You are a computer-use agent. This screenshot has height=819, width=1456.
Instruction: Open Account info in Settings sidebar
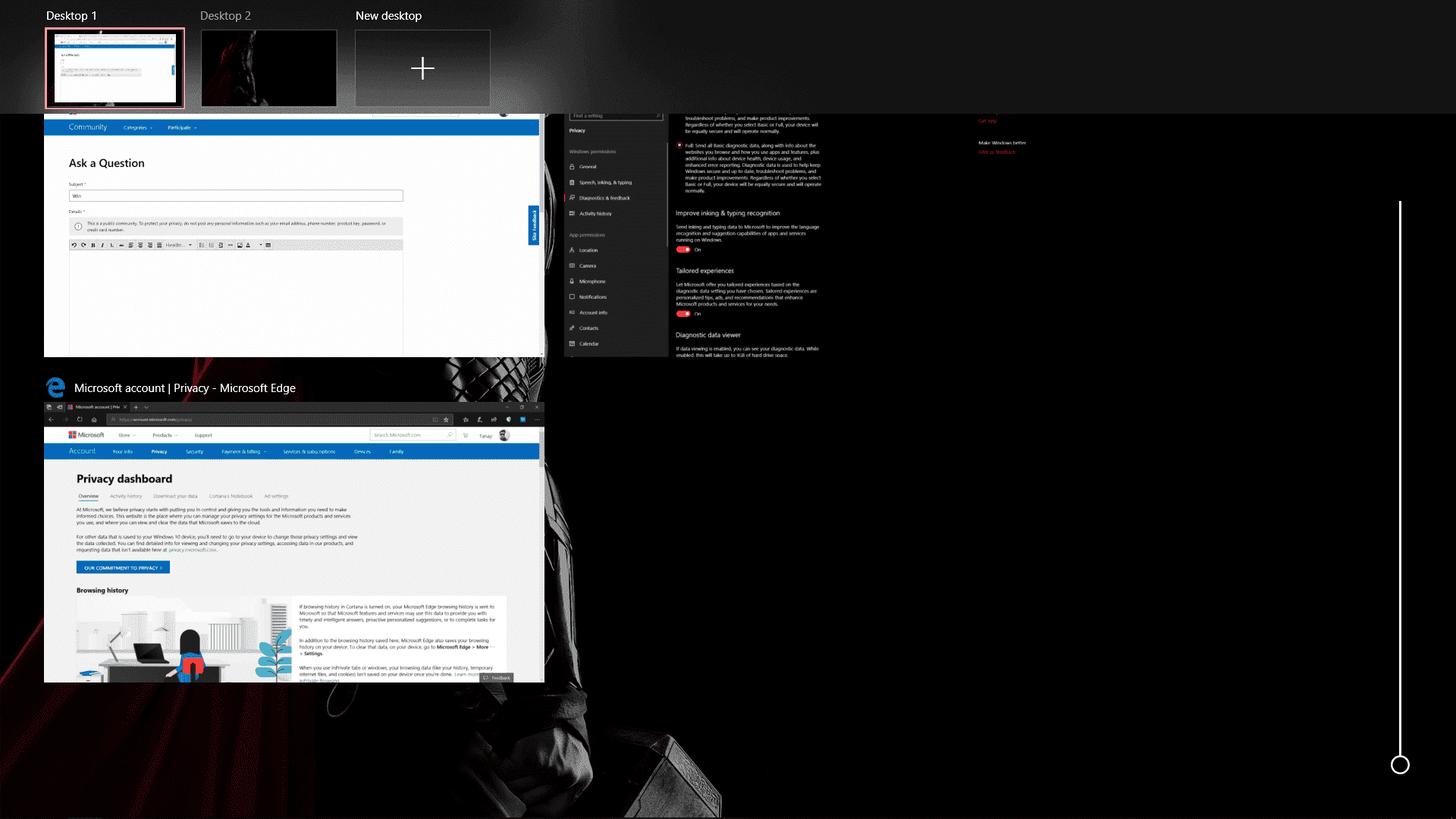[593, 312]
